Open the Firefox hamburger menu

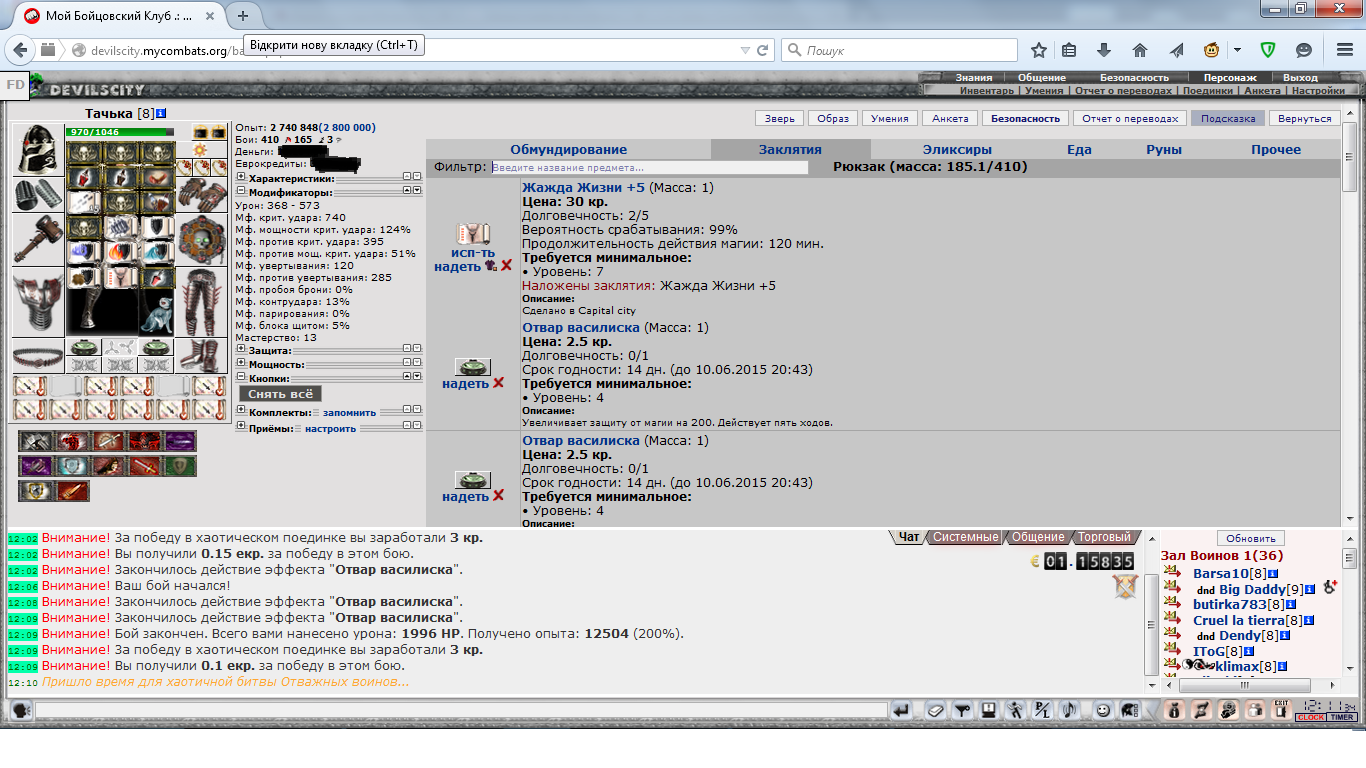pos(1343,50)
